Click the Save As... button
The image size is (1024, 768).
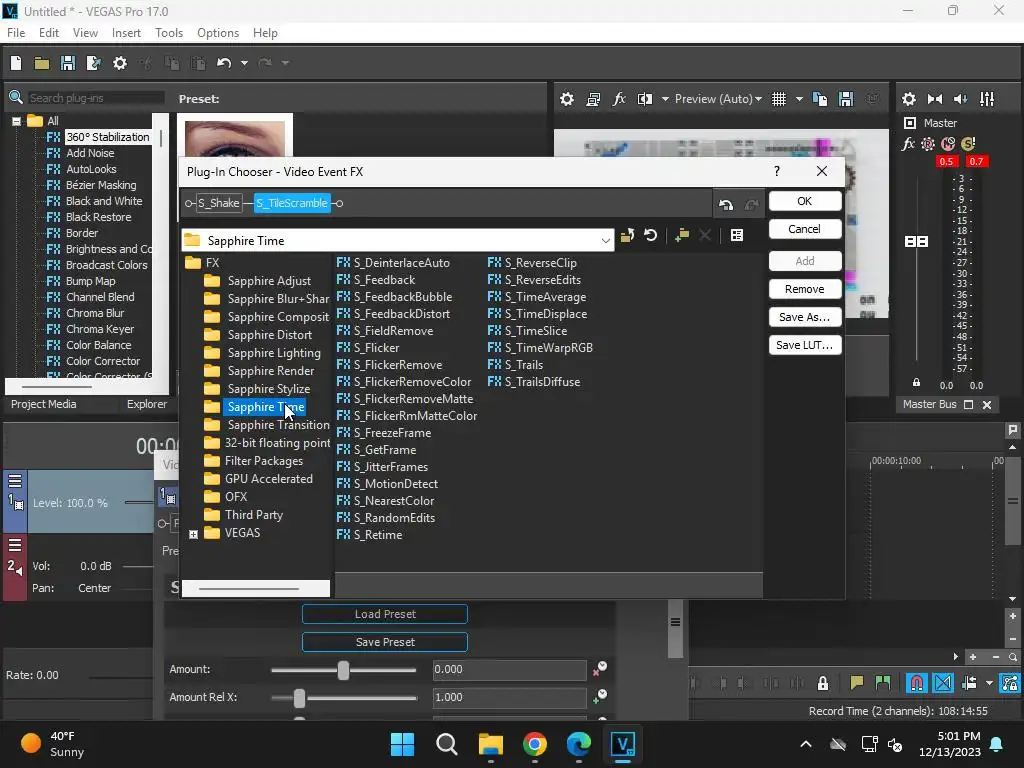[x=805, y=317]
